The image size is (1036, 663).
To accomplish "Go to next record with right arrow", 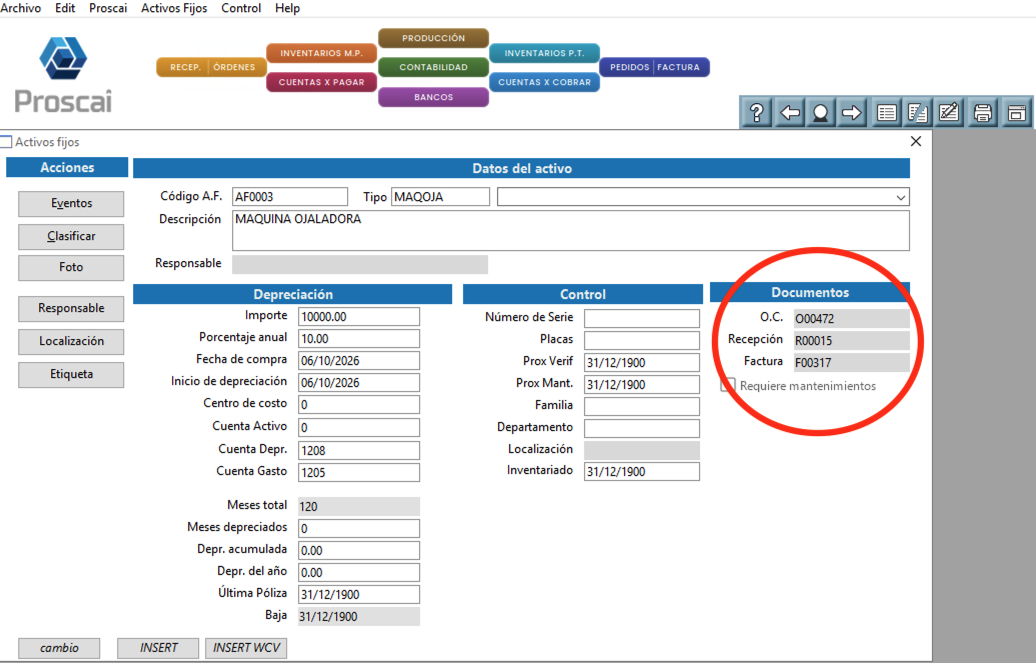I will (852, 112).
